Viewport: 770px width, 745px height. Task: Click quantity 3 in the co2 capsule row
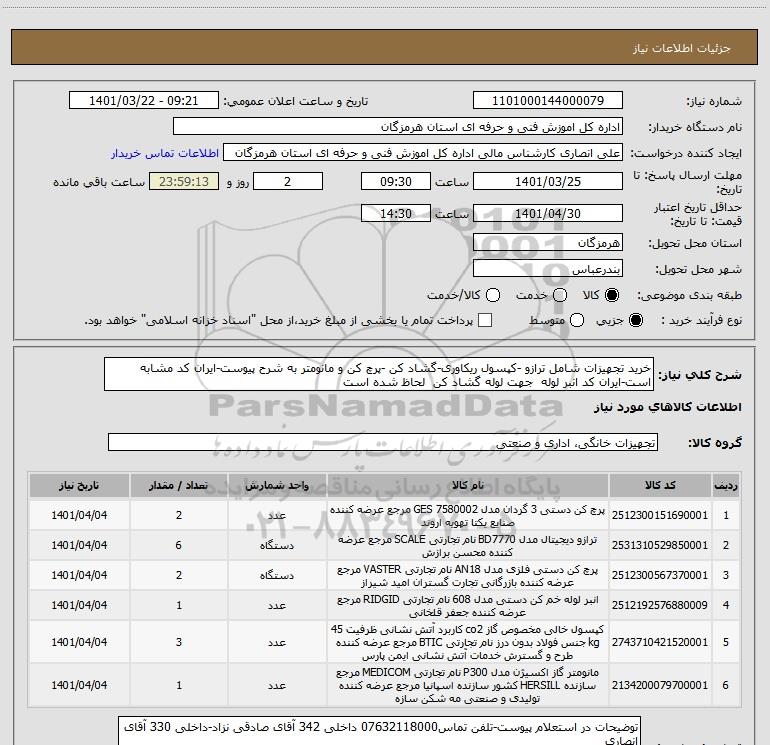[x=179, y=642]
